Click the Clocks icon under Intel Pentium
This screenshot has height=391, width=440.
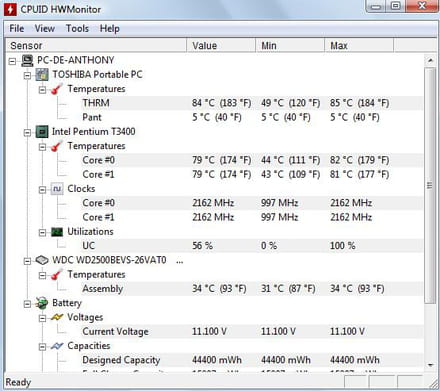pos(57,189)
